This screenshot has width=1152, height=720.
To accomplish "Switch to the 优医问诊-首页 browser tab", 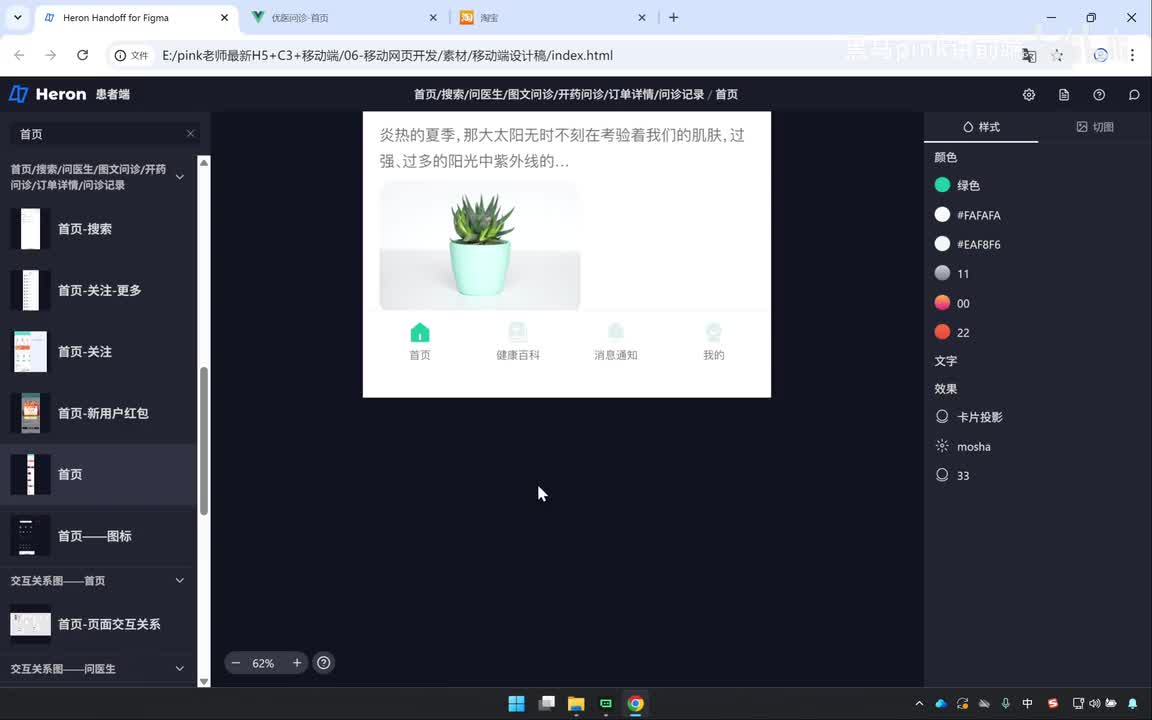I will click(x=344, y=18).
